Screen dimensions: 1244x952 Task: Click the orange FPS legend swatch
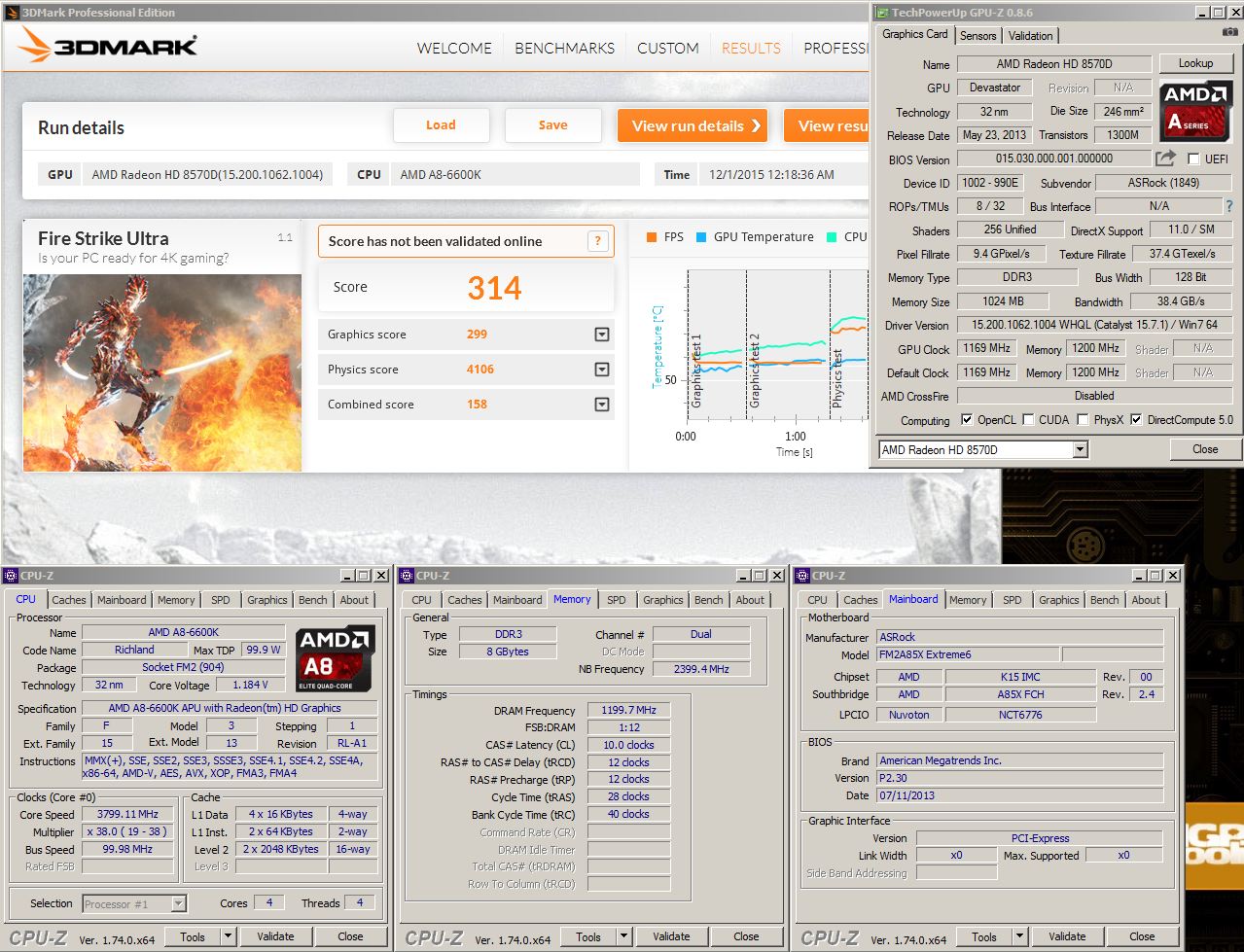click(x=652, y=237)
